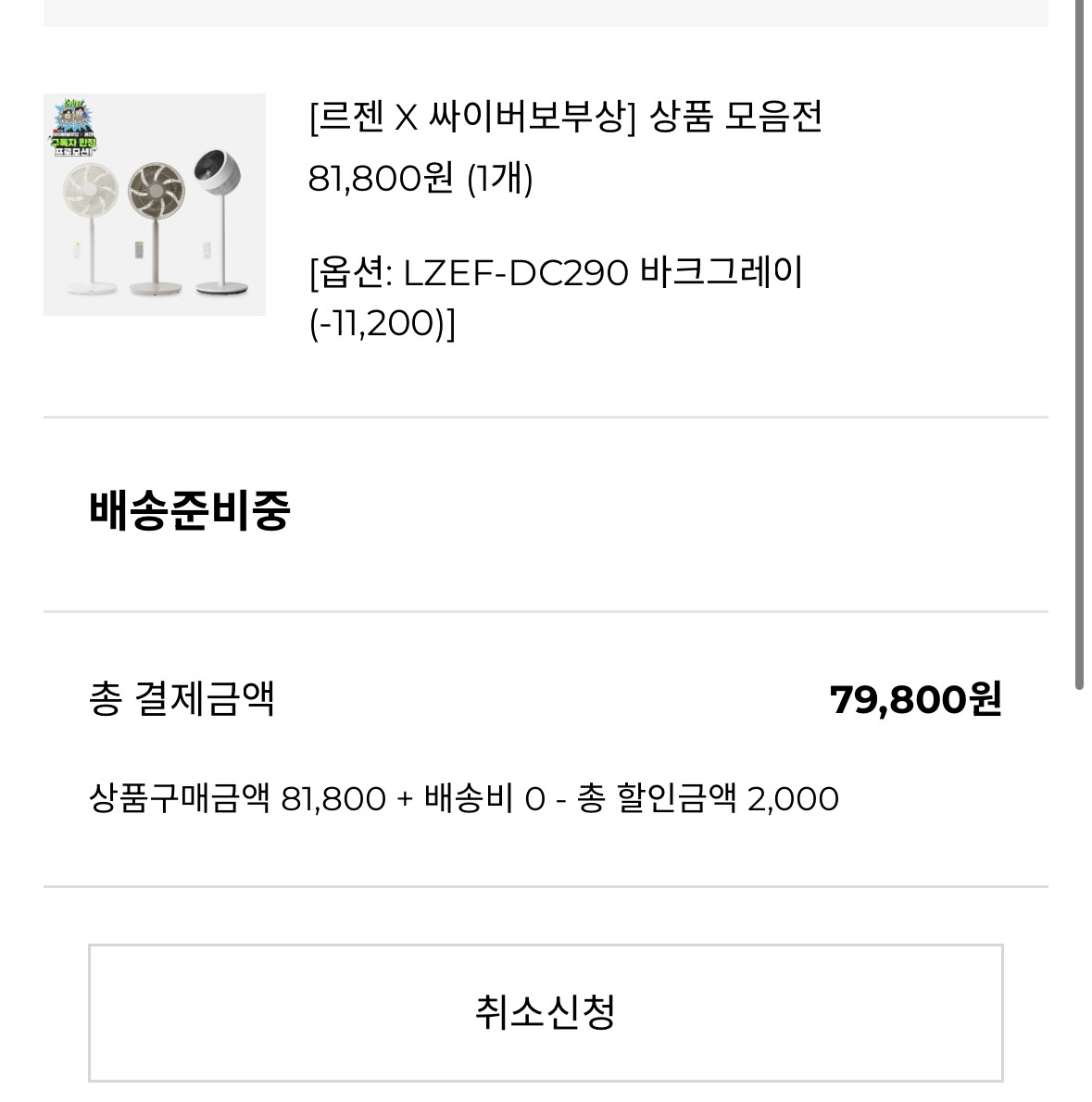
Task: Tap the green promotion badge on thumbnail
Action: coord(75,127)
